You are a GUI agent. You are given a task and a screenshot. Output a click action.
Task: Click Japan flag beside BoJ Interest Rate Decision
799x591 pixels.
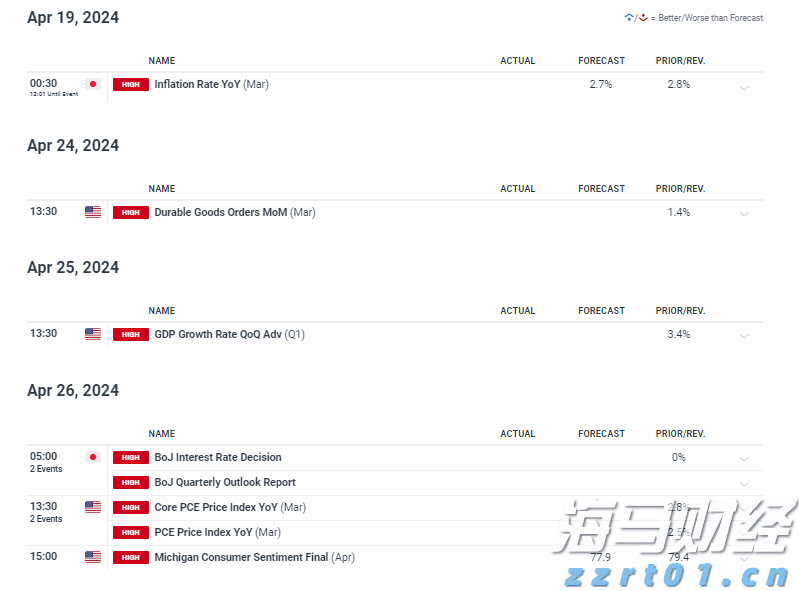point(93,457)
